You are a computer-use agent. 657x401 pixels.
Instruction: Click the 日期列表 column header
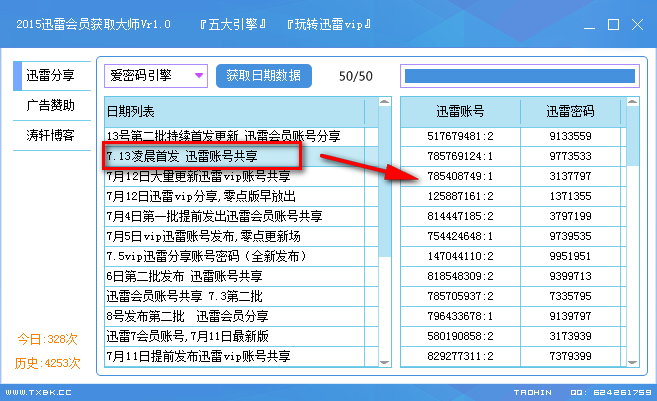(x=235, y=111)
